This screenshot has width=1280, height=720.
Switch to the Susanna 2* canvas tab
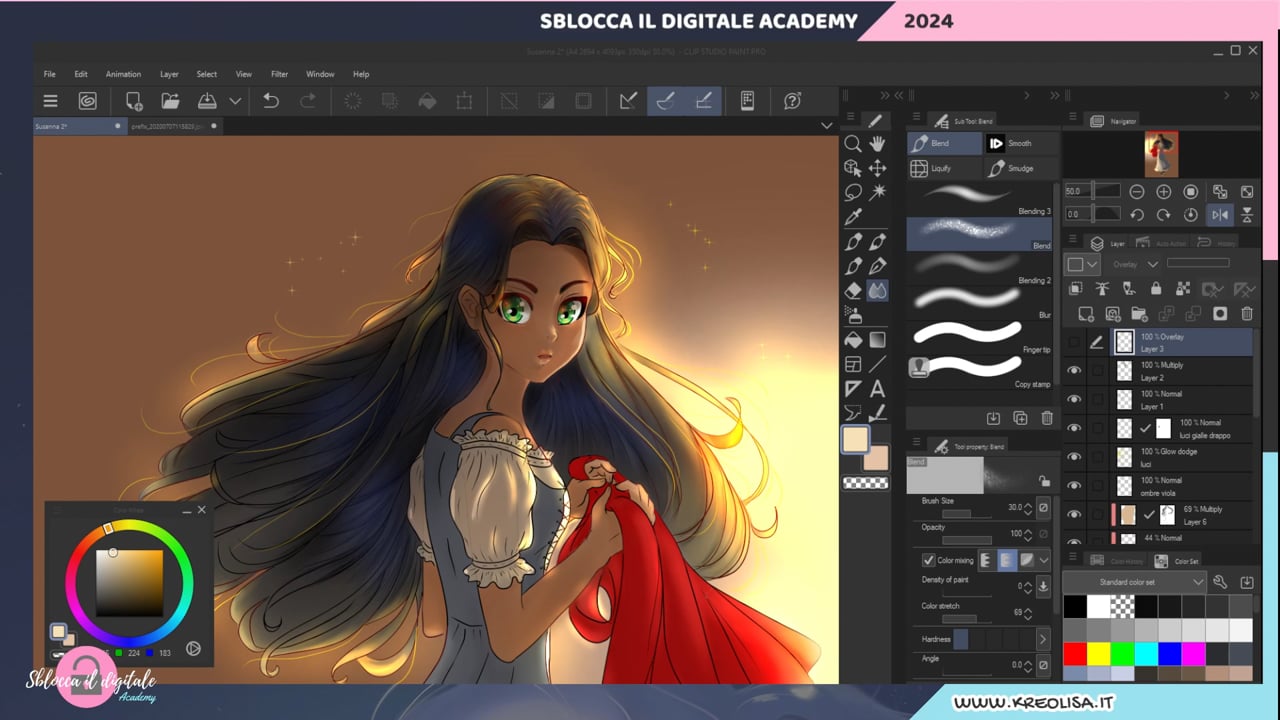click(x=78, y=126)
